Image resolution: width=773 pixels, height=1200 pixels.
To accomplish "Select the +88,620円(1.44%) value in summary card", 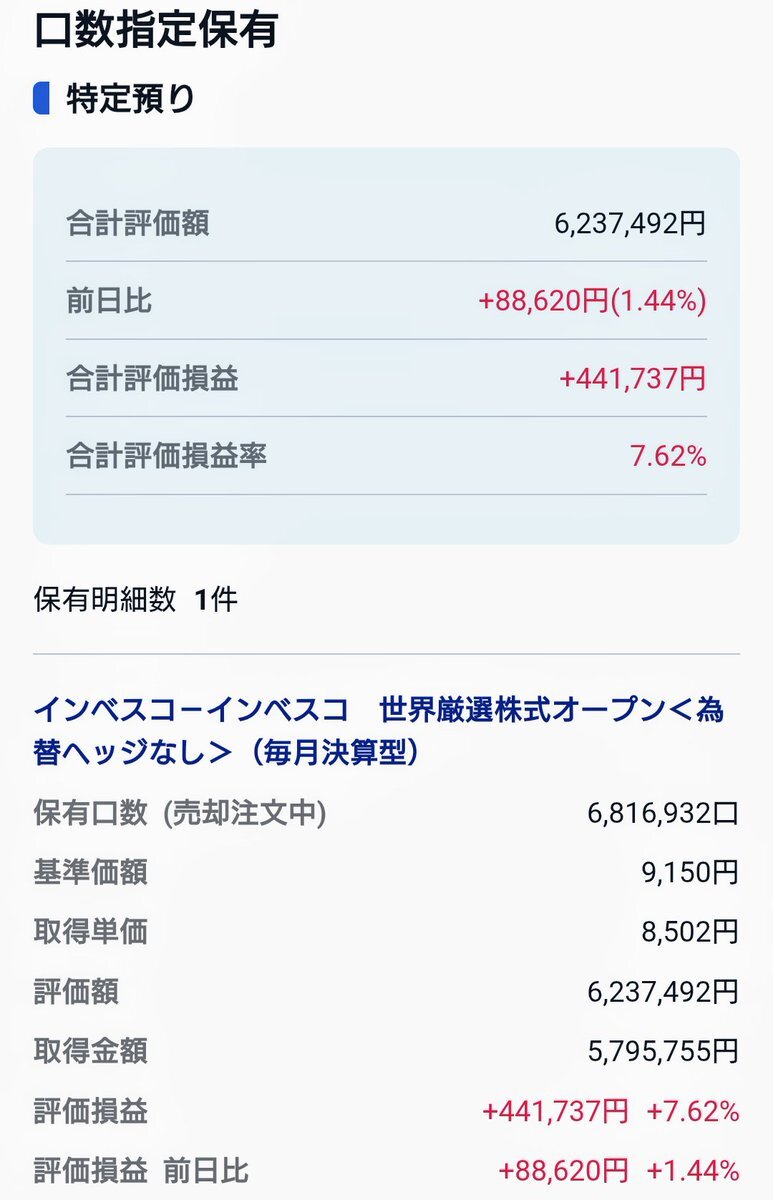I will [593, 301].
